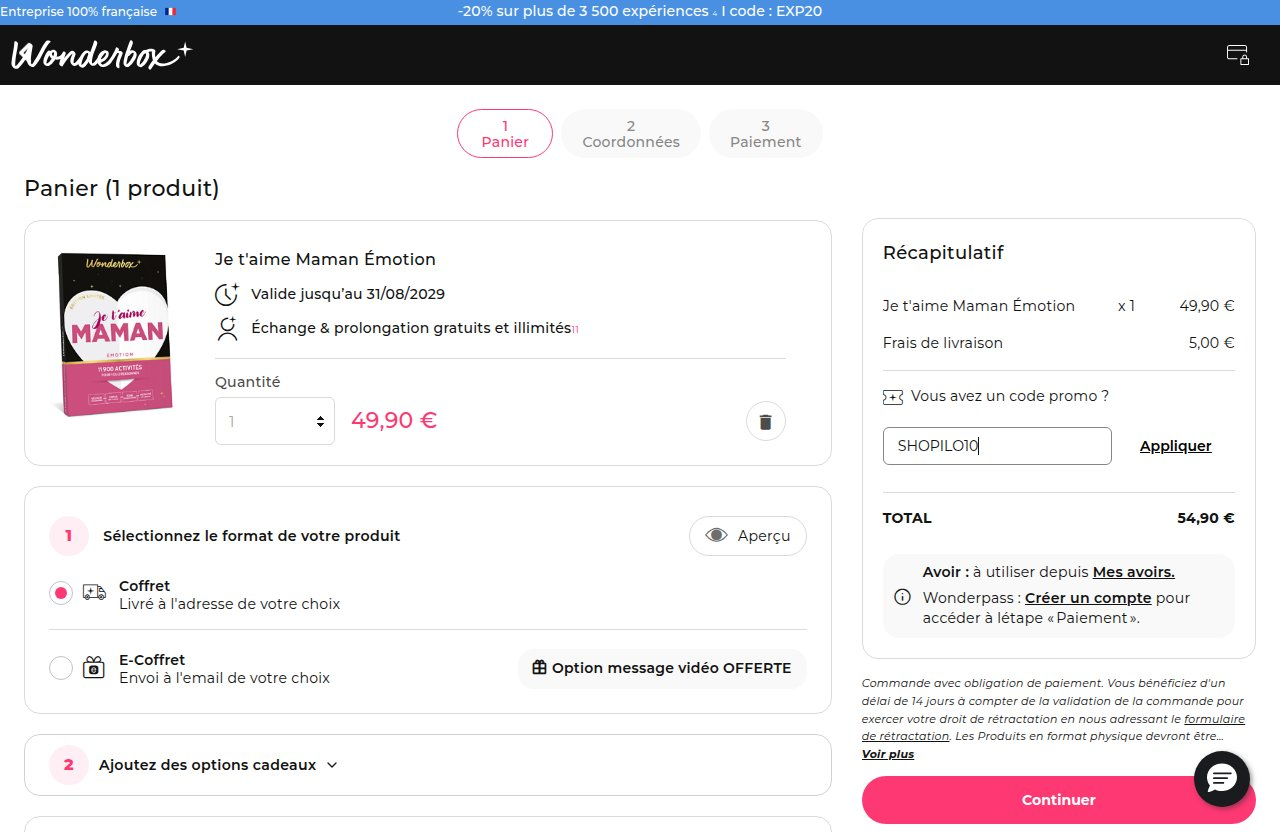Apply the promo code with Appliquer
The image size is (1280, 832).
[1175, 446]
